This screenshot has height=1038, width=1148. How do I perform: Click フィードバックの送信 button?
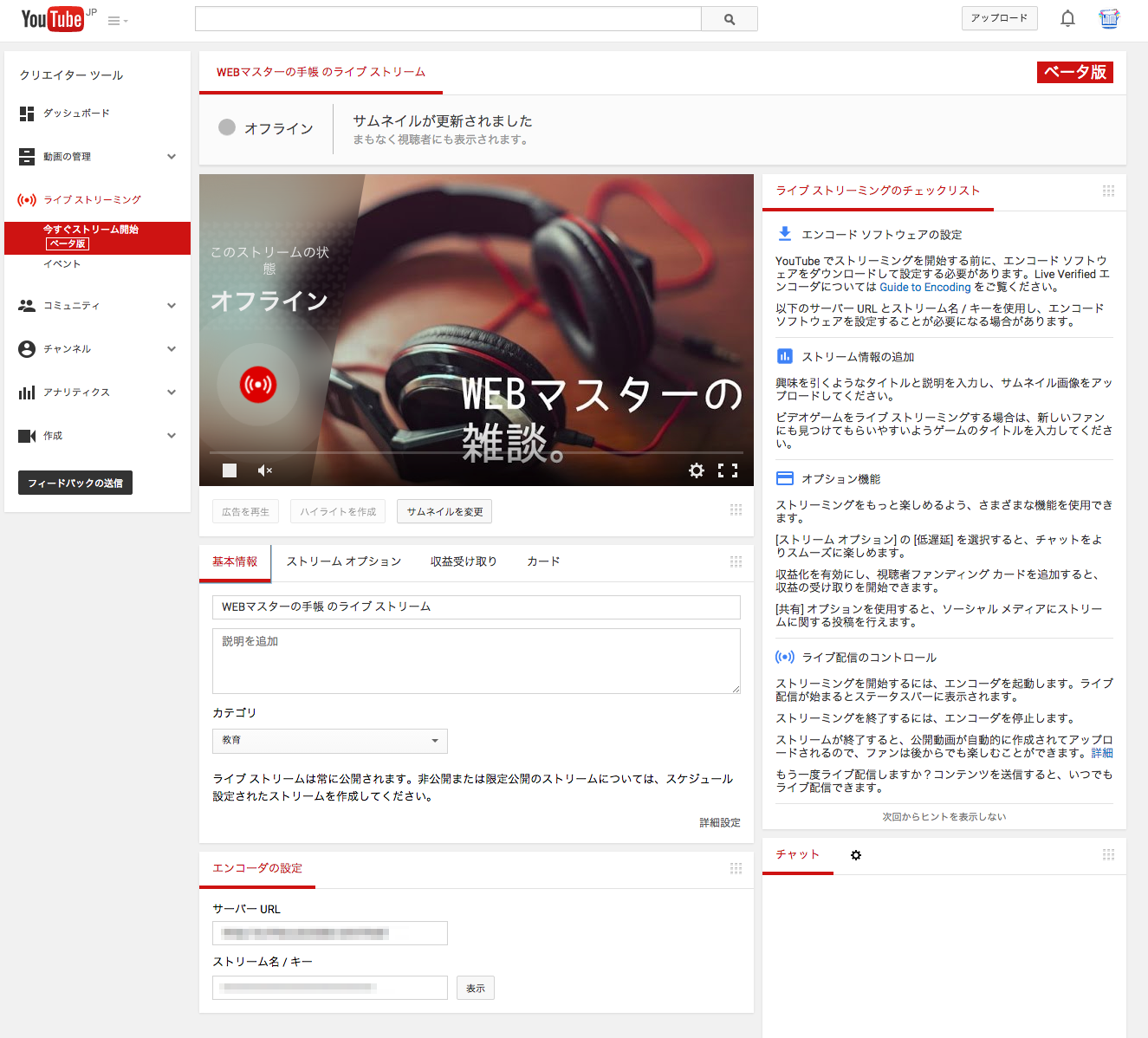click(75, 483)
